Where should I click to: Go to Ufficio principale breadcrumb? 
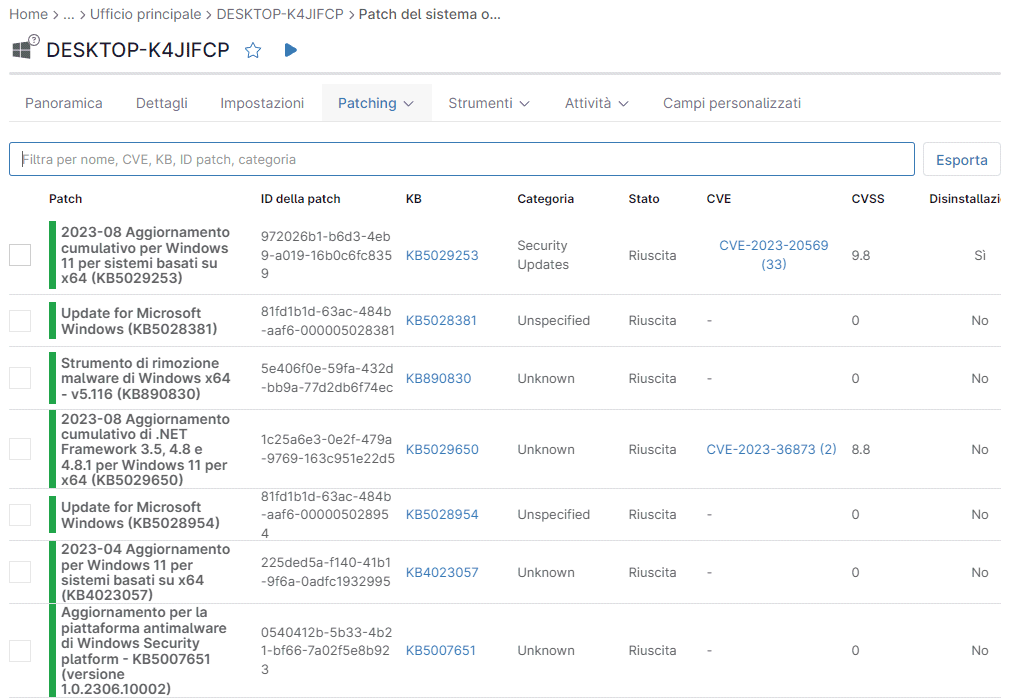click(146, 14)
